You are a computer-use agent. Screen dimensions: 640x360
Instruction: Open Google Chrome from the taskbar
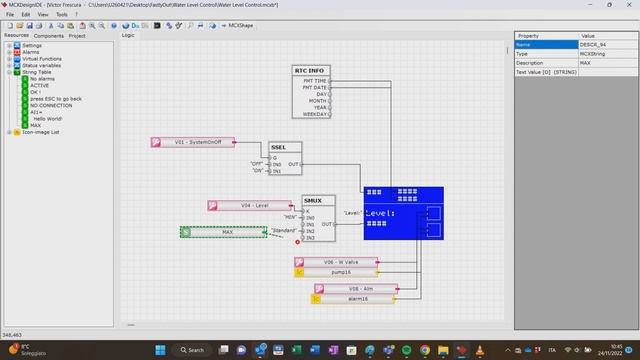(x=425, y=350)
